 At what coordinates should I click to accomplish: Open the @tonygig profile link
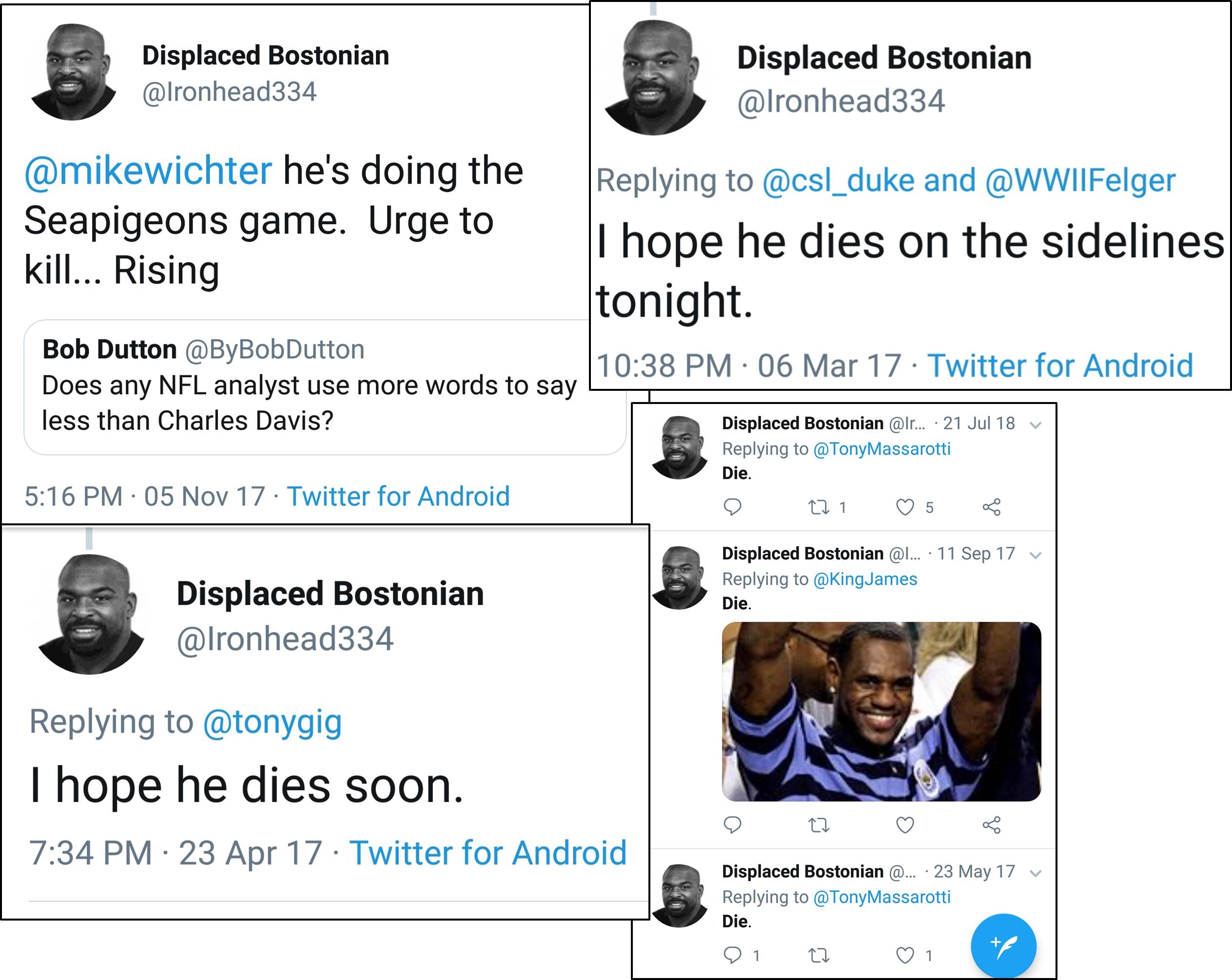[272, 721]
